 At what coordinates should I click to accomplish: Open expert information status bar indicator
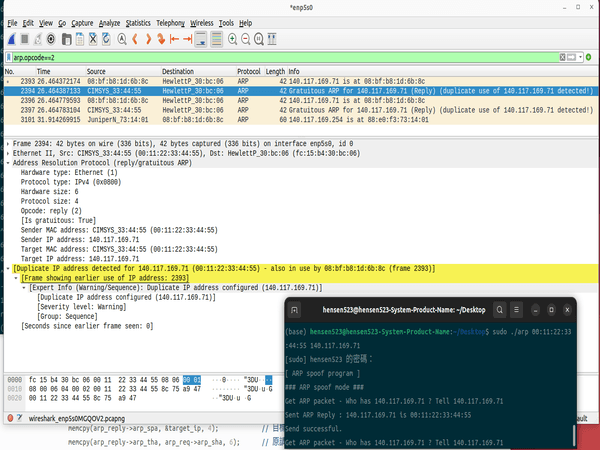[x=10, y=418]
